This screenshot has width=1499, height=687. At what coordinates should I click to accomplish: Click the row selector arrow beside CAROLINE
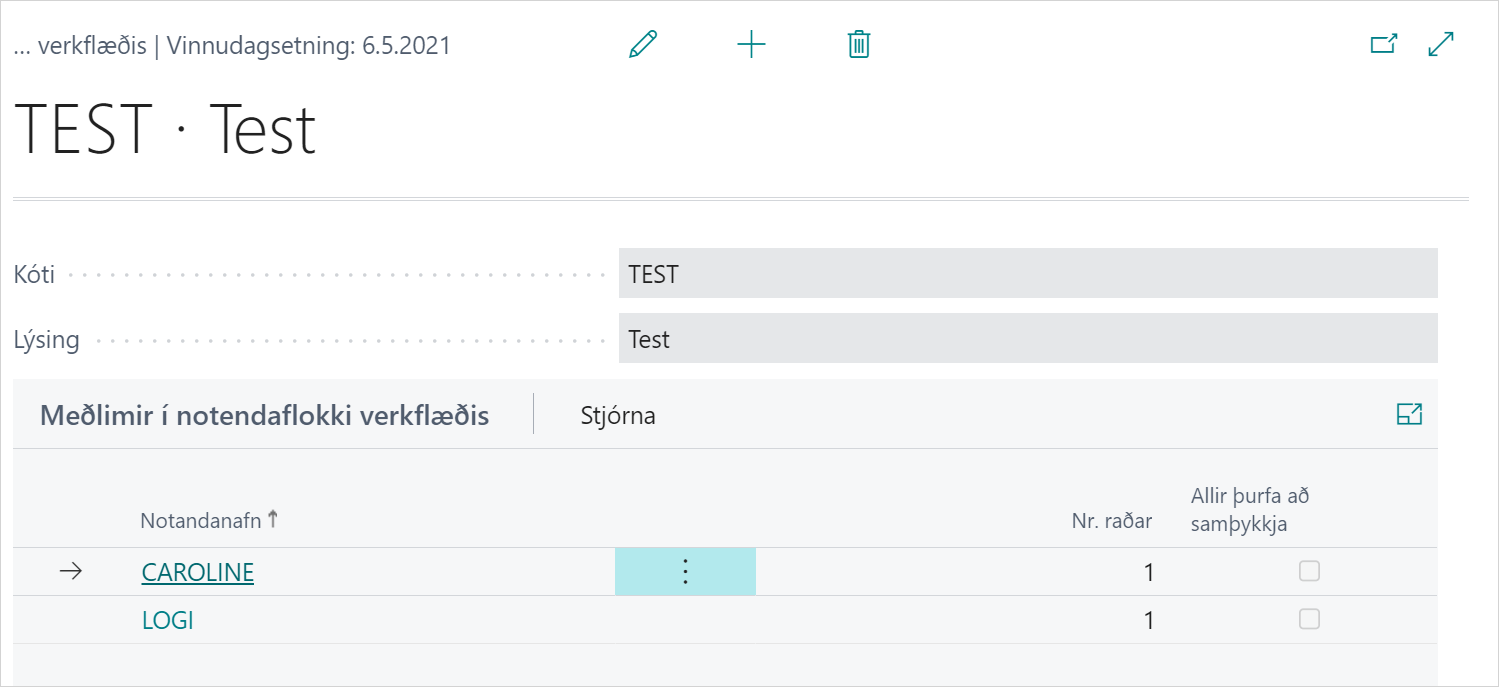click(70, 572)
